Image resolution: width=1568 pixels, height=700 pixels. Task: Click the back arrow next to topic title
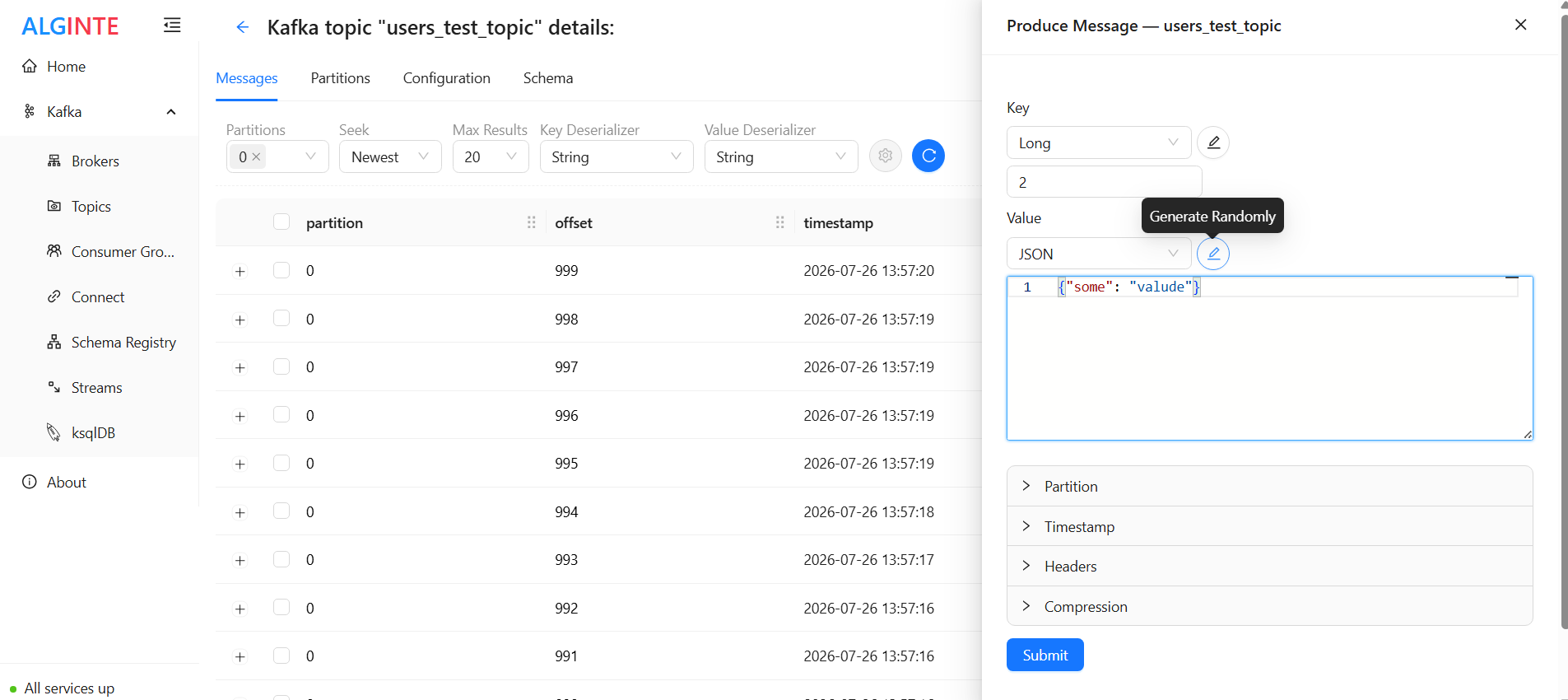[242, 27]
